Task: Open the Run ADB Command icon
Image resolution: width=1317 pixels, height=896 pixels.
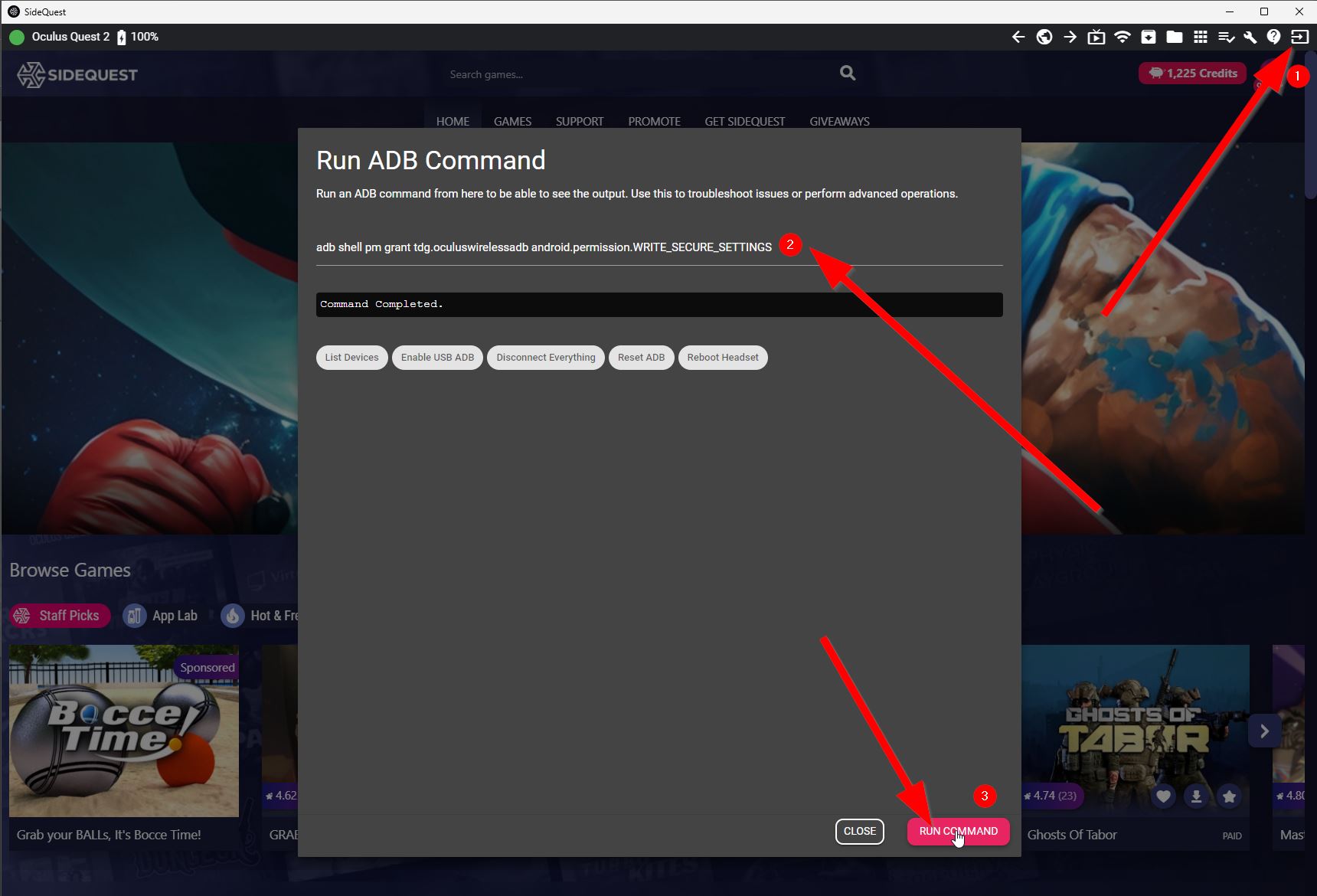Action: click(1299, 37)
